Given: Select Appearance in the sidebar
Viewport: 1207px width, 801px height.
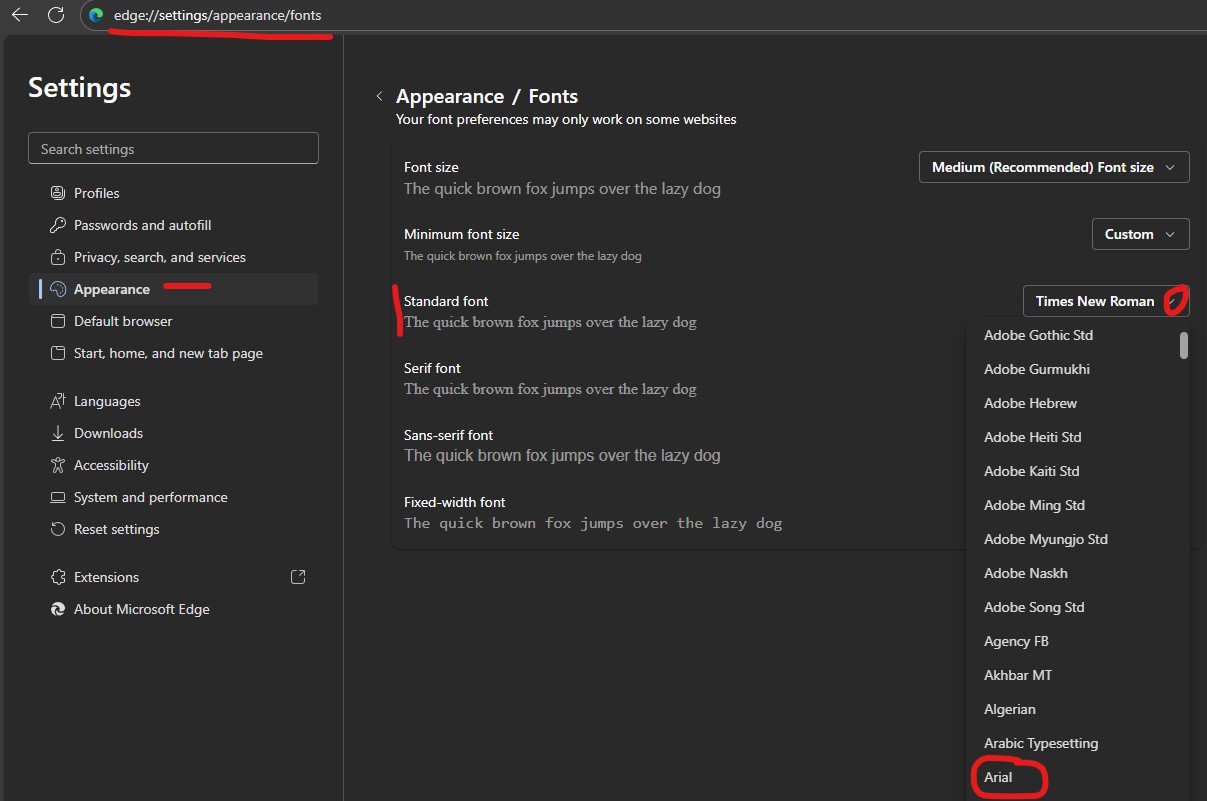Looking at the screenshot, I should click(174, 289).
